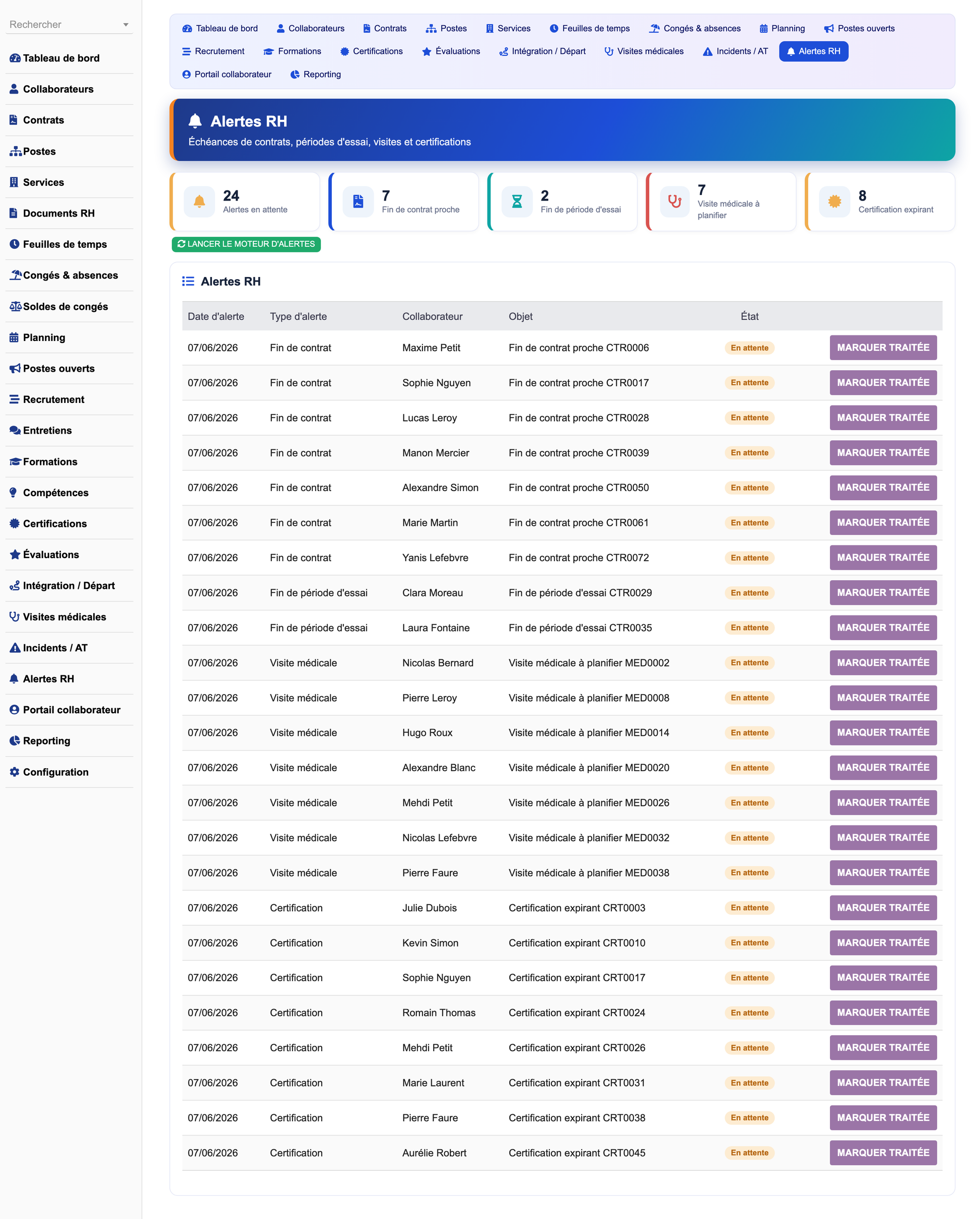
Task: Click the 7 Fin de contrat proche card
Action: coord(403,201)
